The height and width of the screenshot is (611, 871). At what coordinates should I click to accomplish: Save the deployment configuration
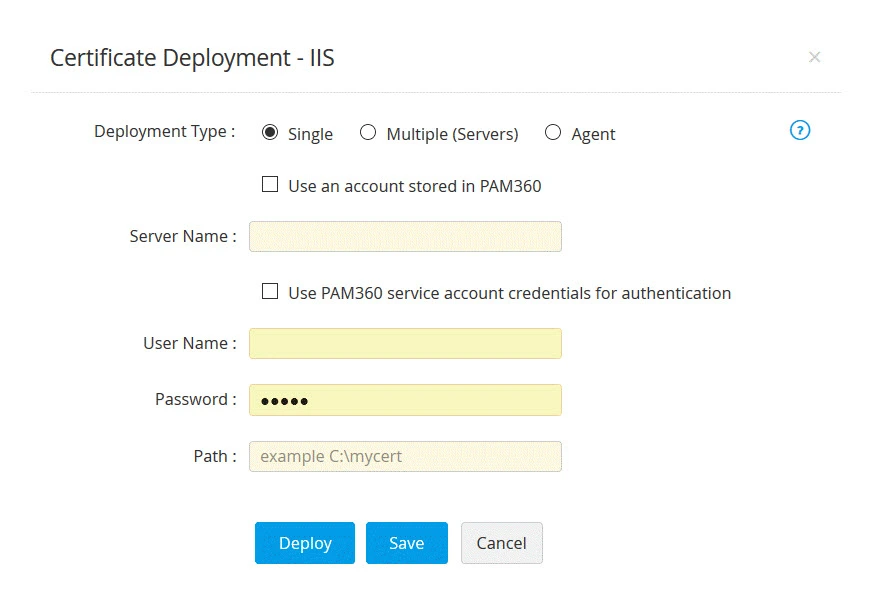(406, 543)
